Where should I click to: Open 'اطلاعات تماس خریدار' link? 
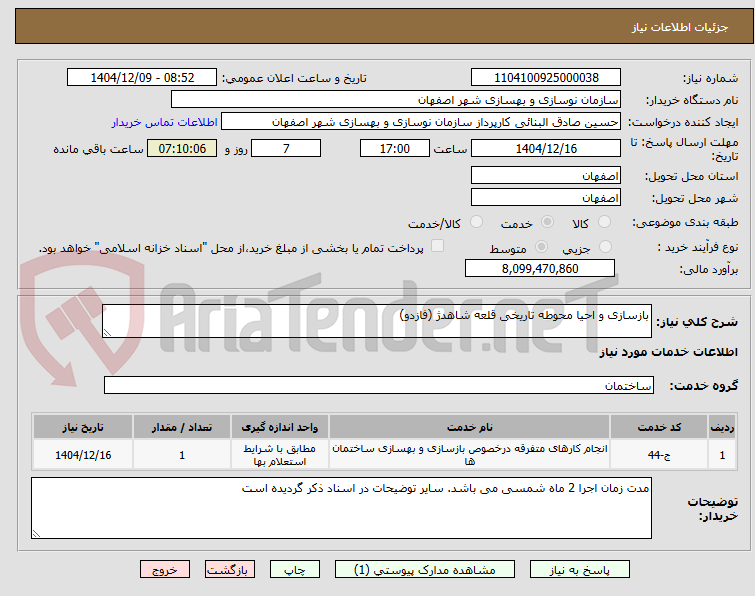click(165, 122)
